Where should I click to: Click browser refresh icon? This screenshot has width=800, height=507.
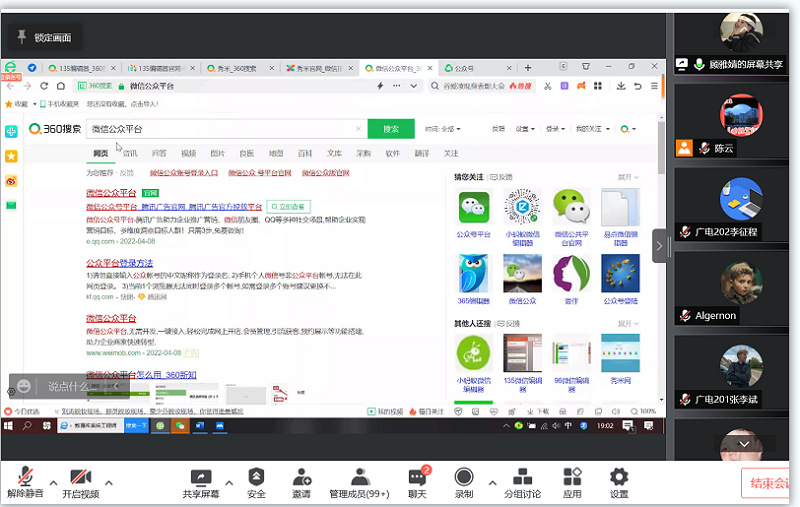44,86
